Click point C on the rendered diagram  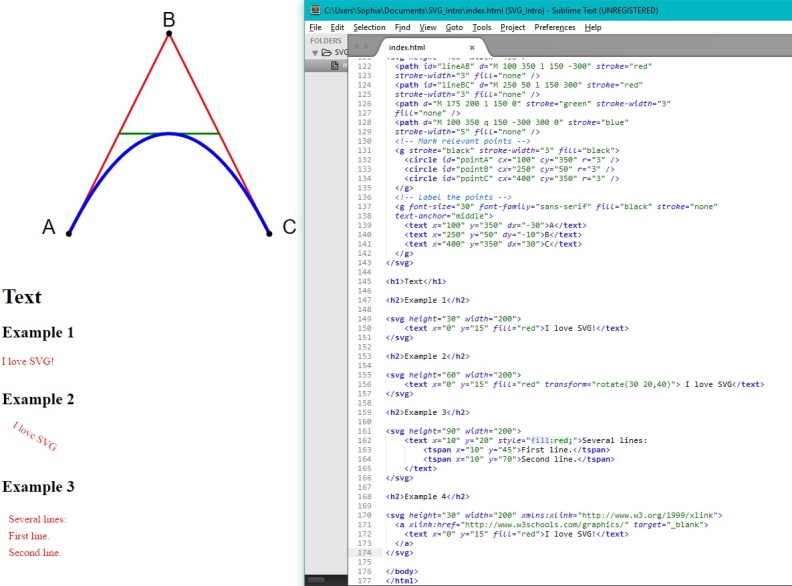click(269, 233)
